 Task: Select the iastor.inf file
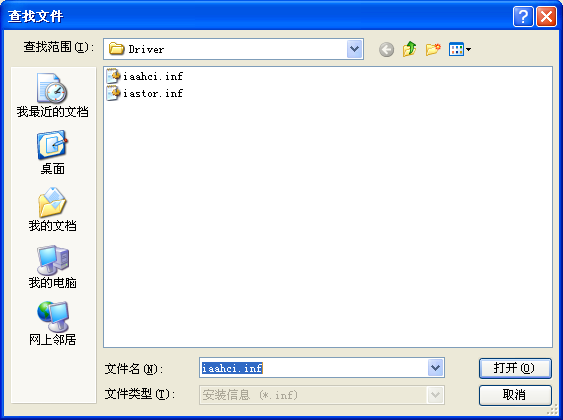(145, 93)
